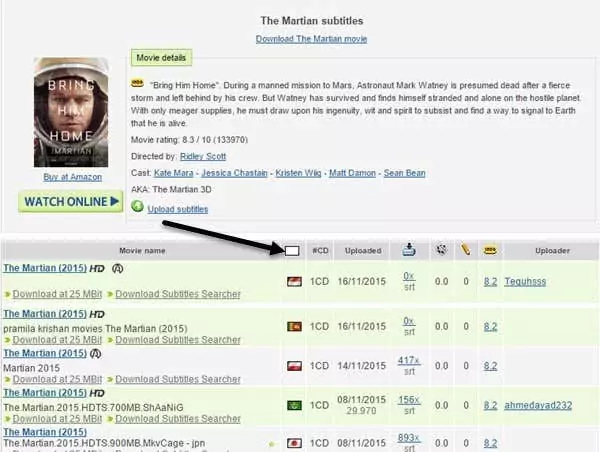Open the Download The Martian movie link

click(x=310, y=39)
